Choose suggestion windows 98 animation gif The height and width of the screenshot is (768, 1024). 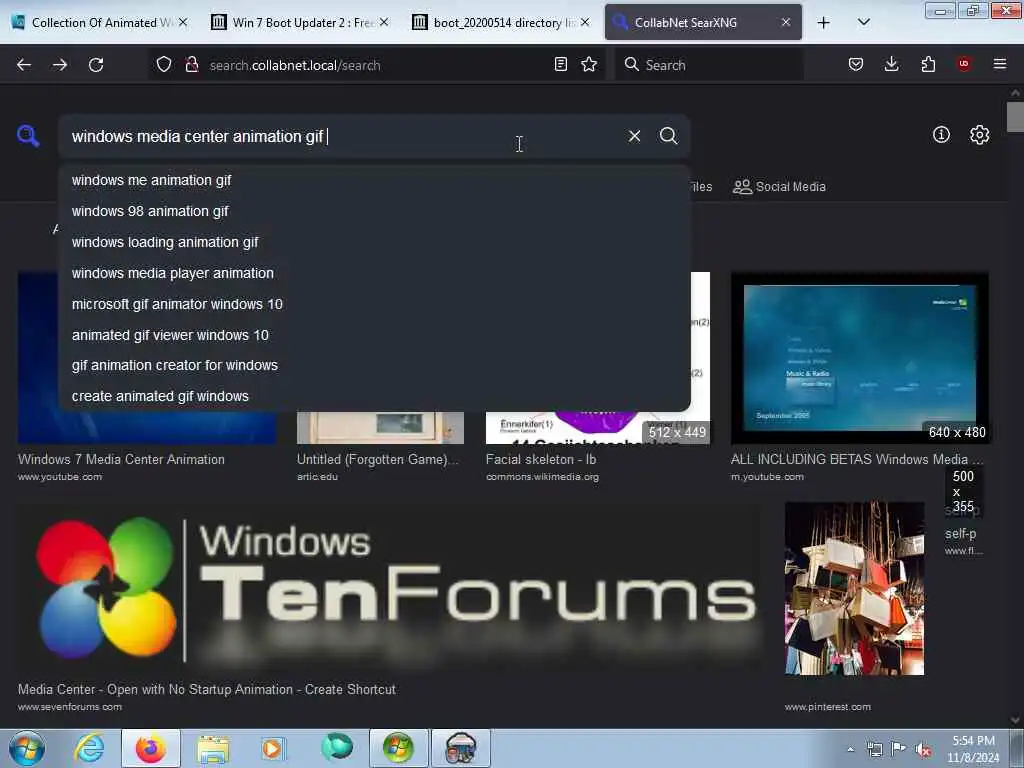374,211
